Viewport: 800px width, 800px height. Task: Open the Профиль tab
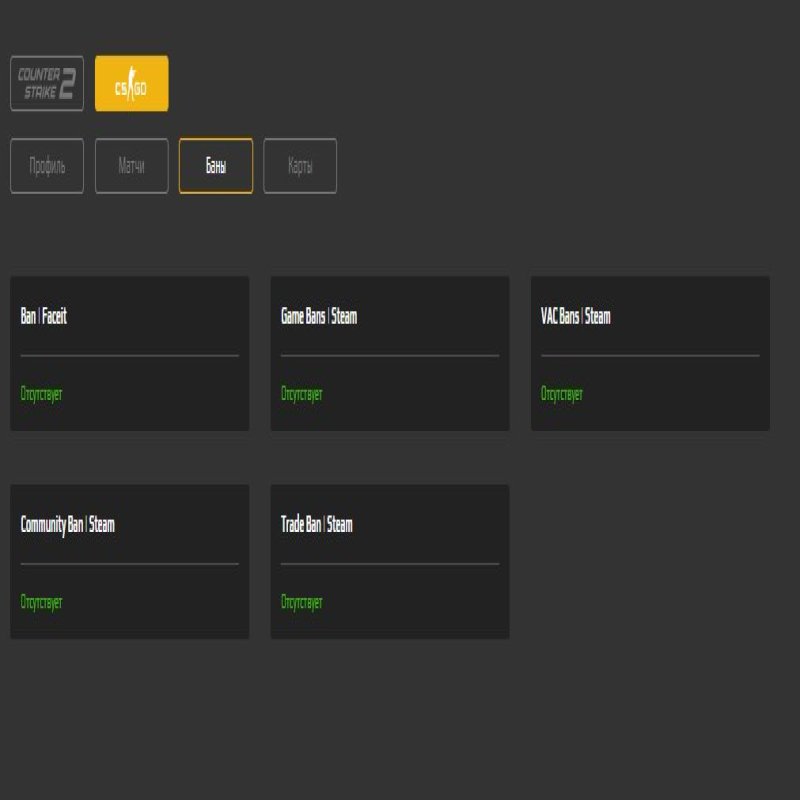coord(47,166)
